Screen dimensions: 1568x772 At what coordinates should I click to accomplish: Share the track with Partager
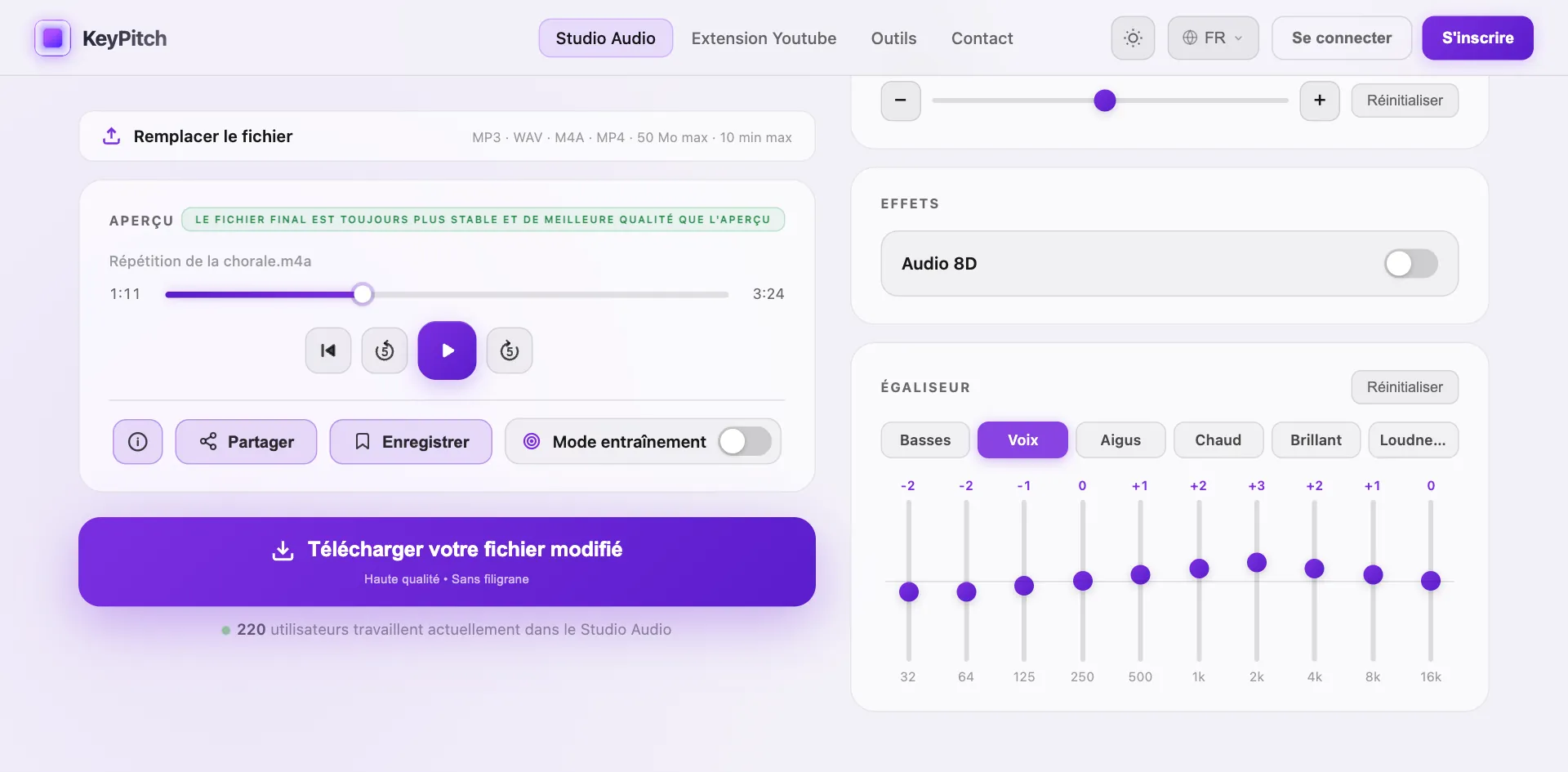(246, 442)
